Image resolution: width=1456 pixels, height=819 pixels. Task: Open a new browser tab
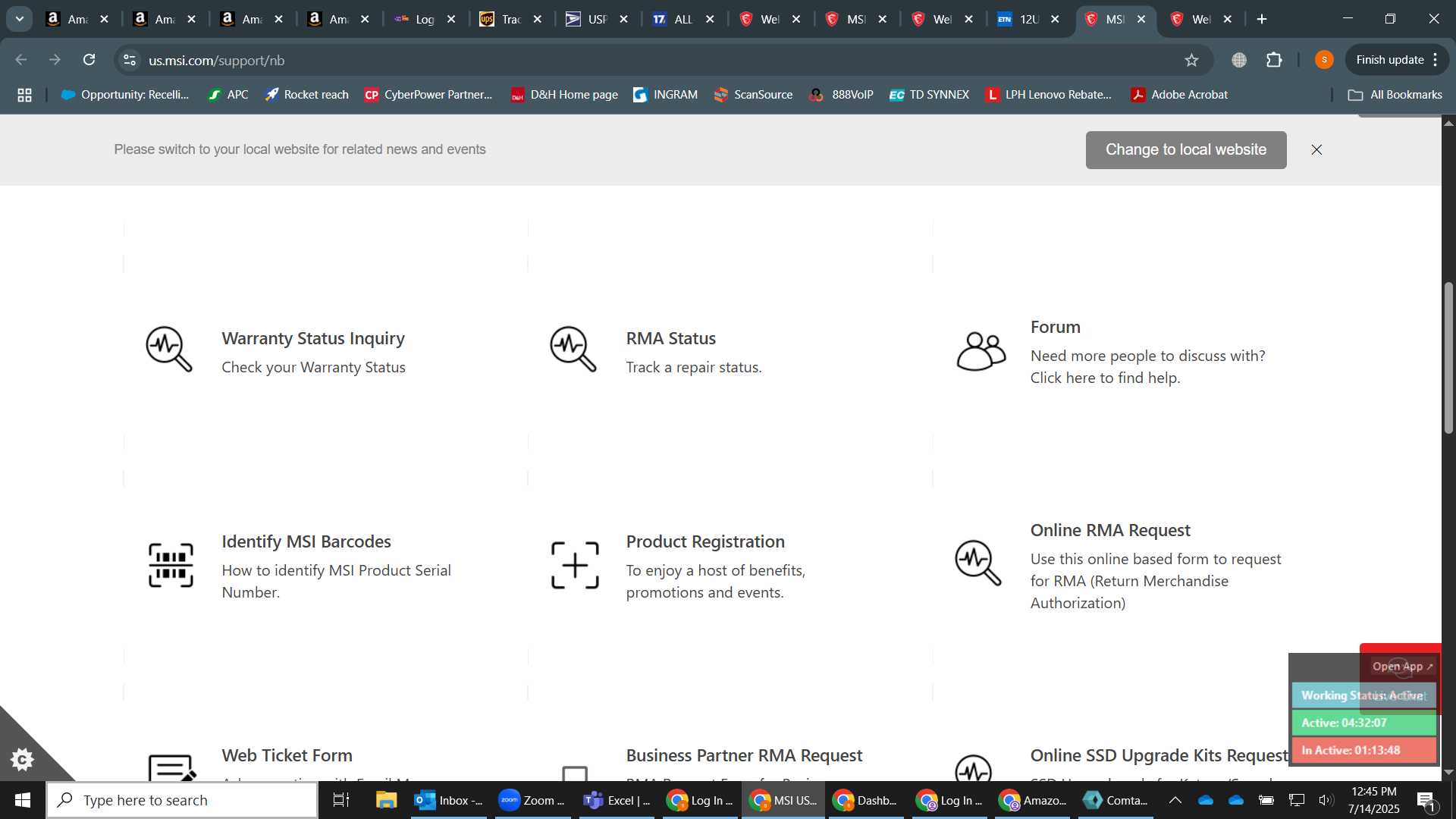tap(1262, 19)
